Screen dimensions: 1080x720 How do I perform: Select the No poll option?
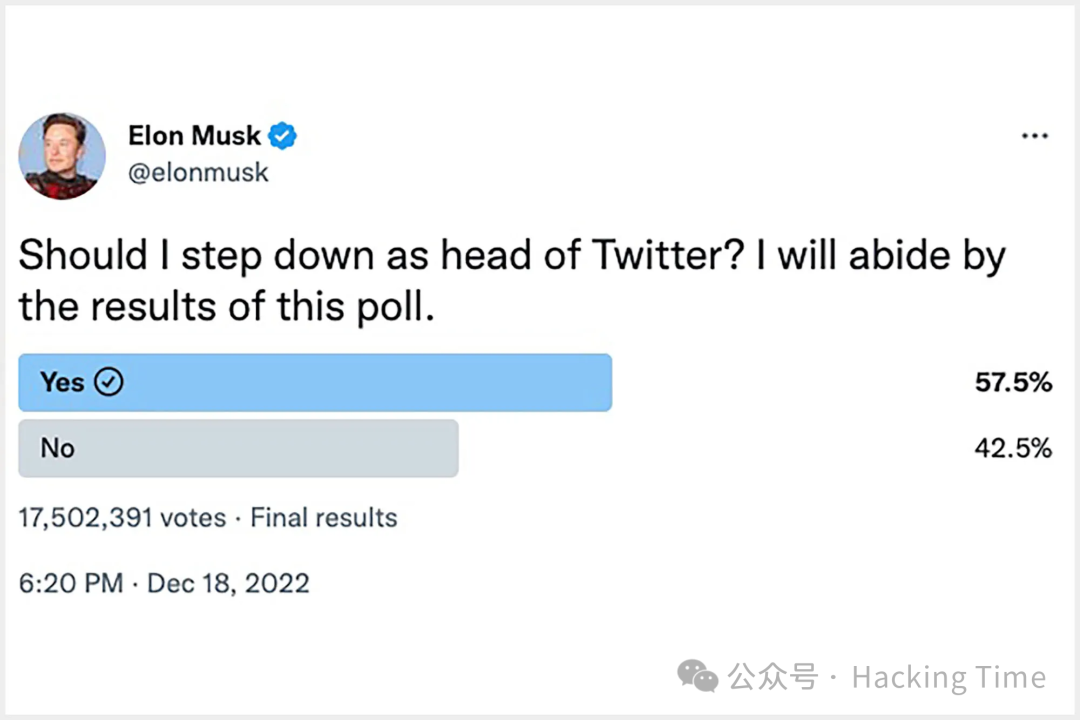pyautogui.click(x=238, y=448)
